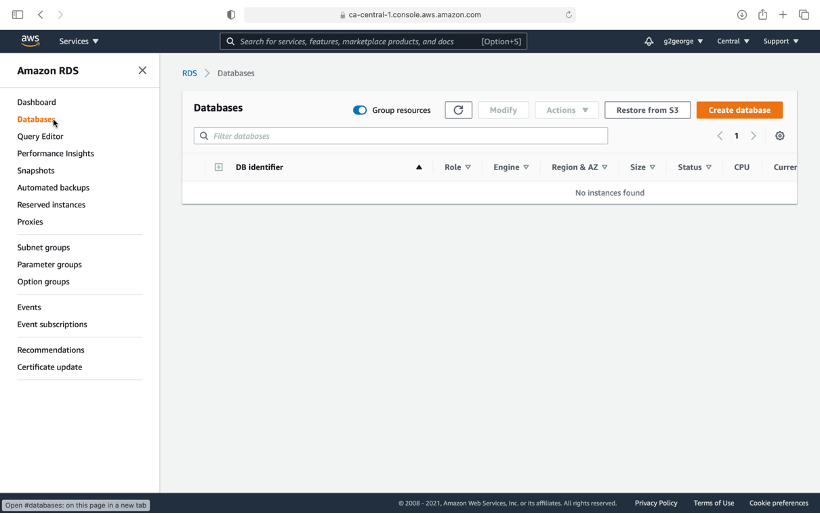Open Central region selector
The height and width of the screenshot is (514, 820).
coord(733,41)
